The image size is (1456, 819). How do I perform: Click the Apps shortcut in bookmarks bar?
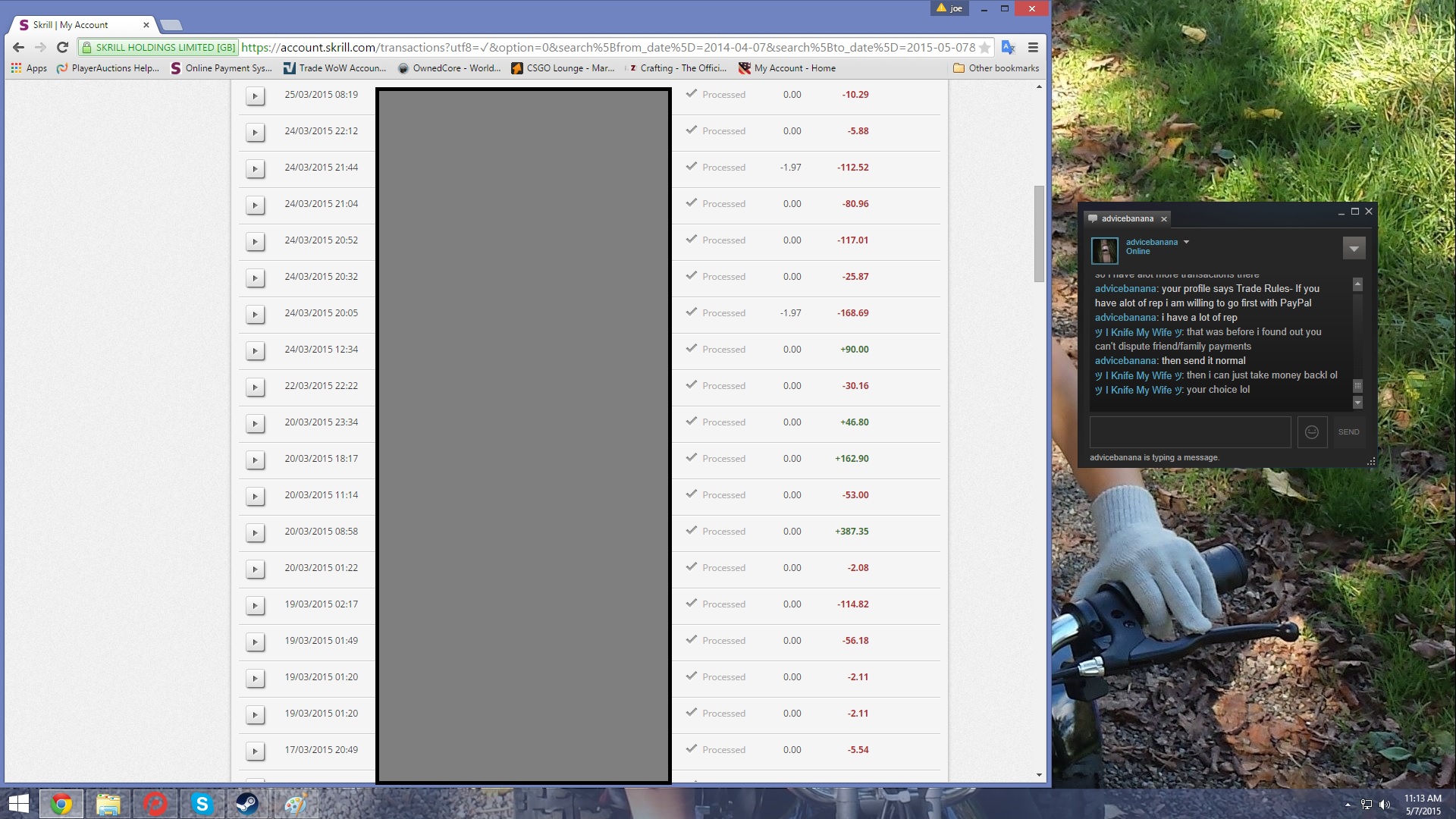coord(29,68)
